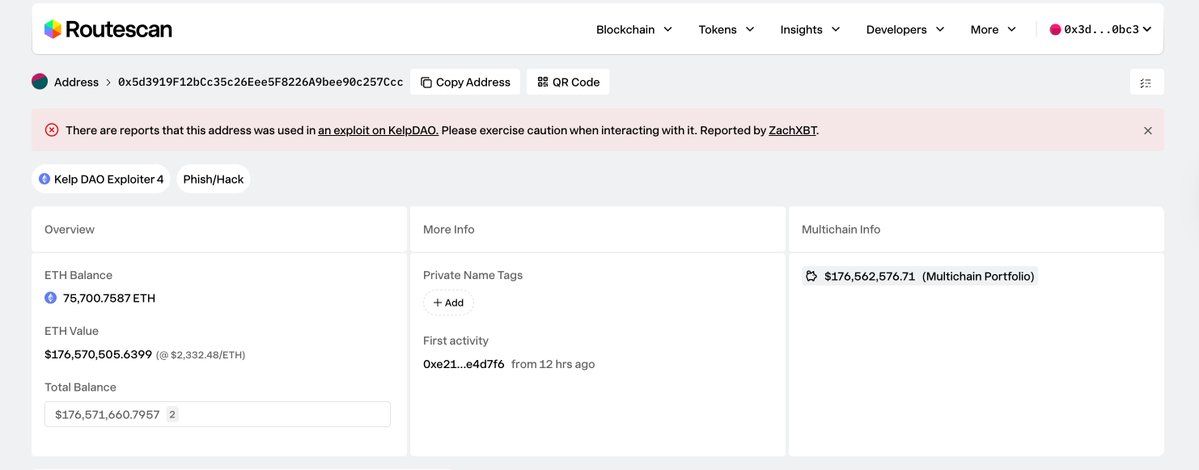Viewport: 1199px width, 470px height.
Task: Expand the Developers menu
Action: pos(904,30)
